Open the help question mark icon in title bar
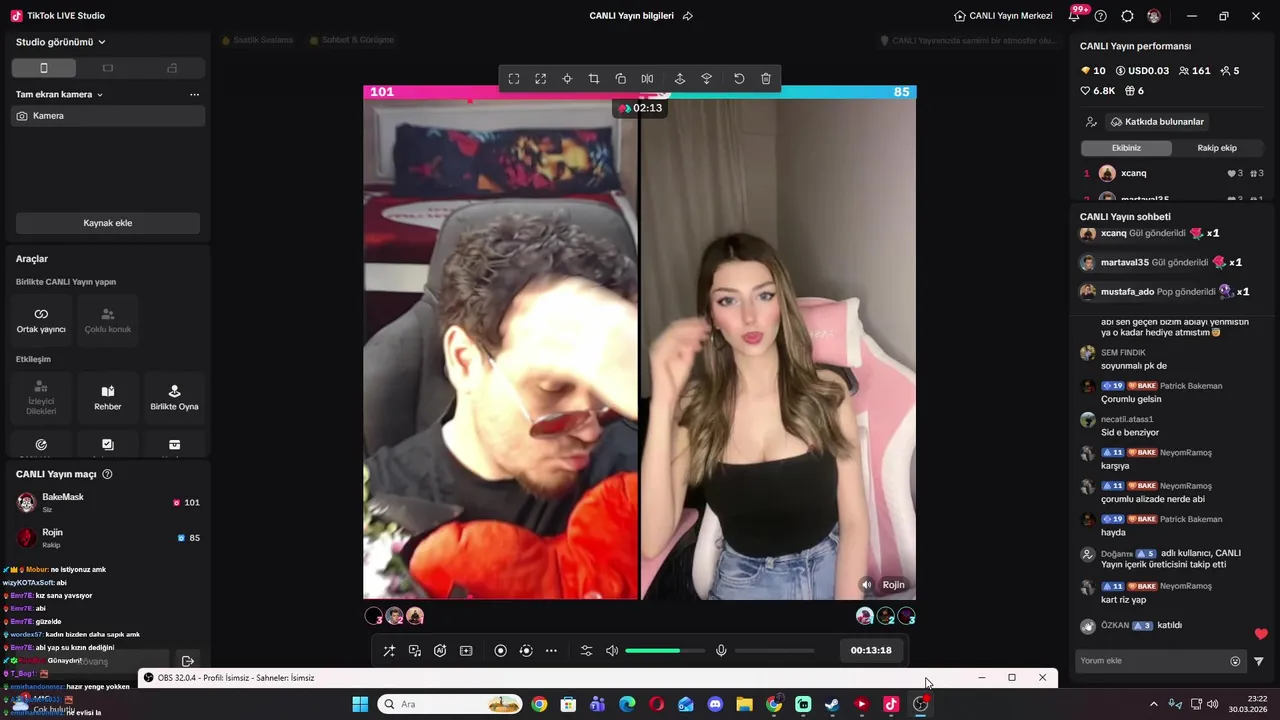 [1101, 16]
